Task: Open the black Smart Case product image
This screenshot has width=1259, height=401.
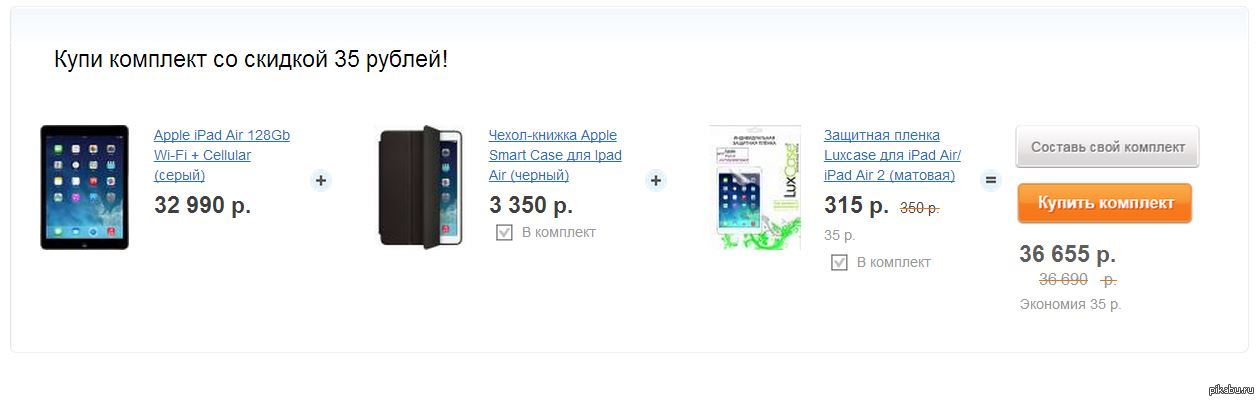Action: [420, 187]
